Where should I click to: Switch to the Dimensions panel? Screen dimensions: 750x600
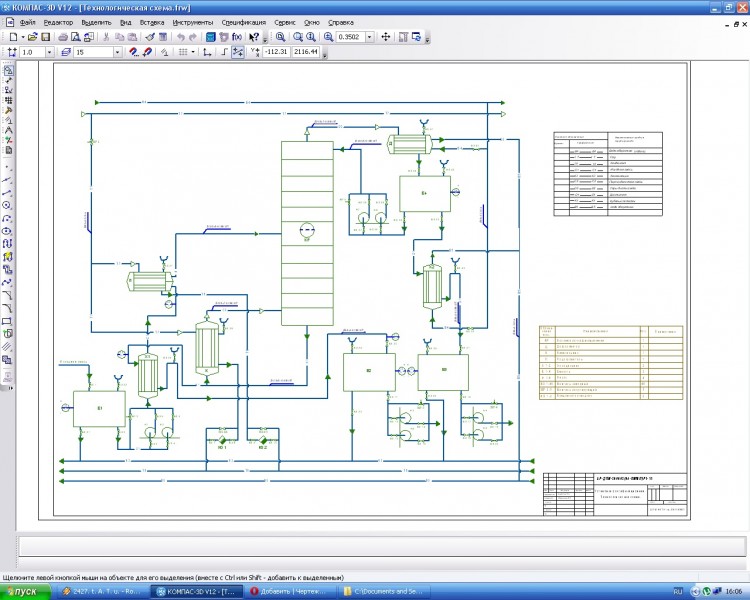click(x=8, y=80)
